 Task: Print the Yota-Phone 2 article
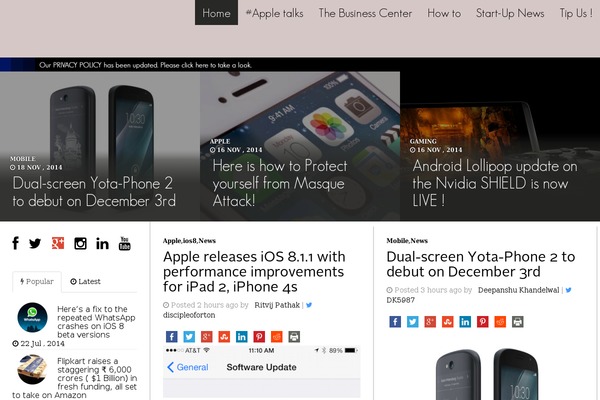click(517, 322)
